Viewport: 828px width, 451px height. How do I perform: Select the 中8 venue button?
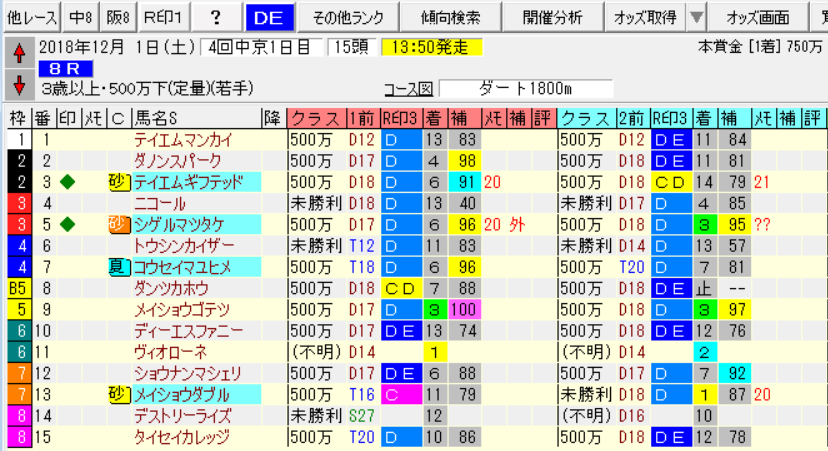click(81, 17)
